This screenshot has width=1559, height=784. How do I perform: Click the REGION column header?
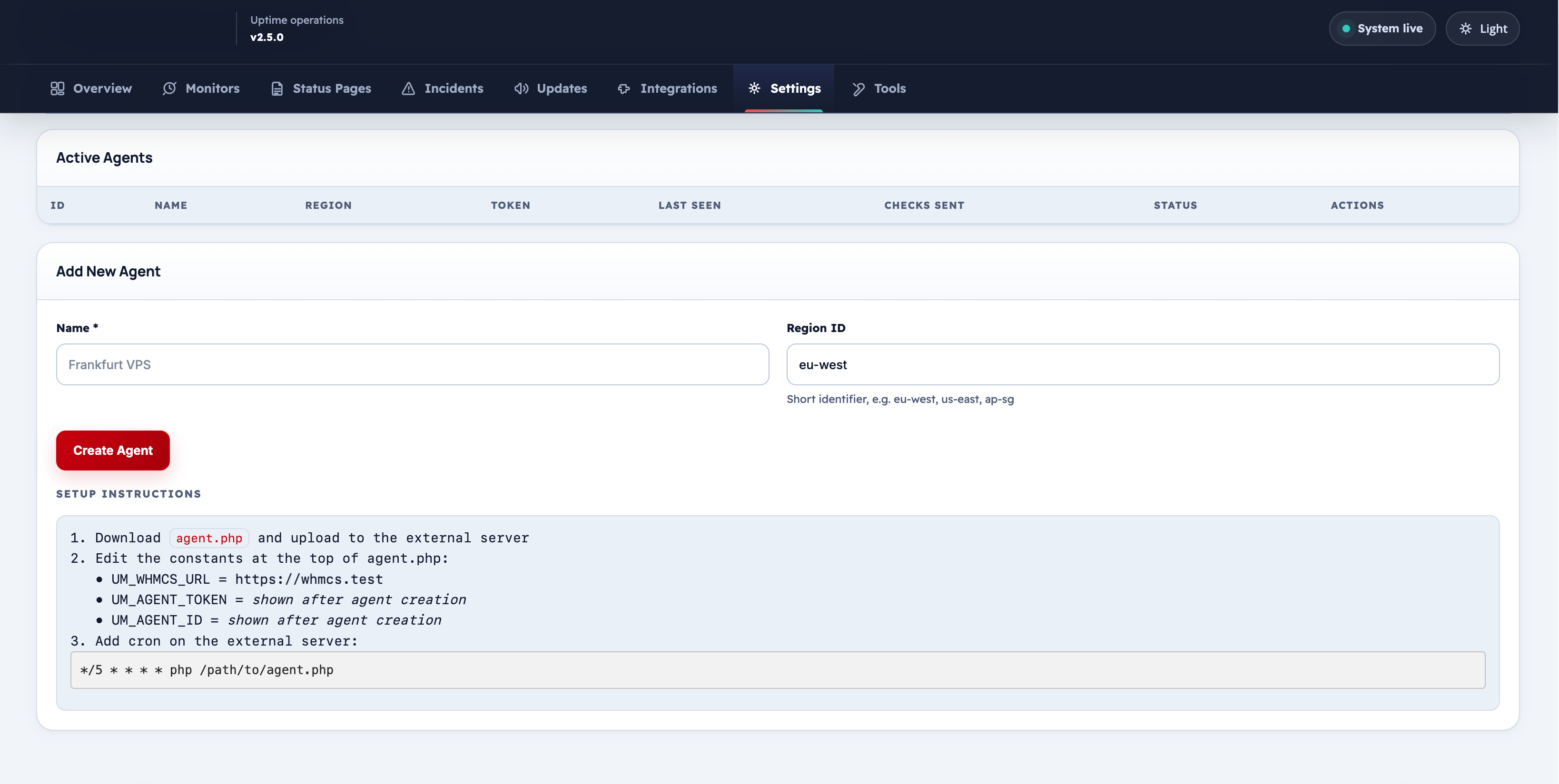pyautogui.click(x=329, y=205)
